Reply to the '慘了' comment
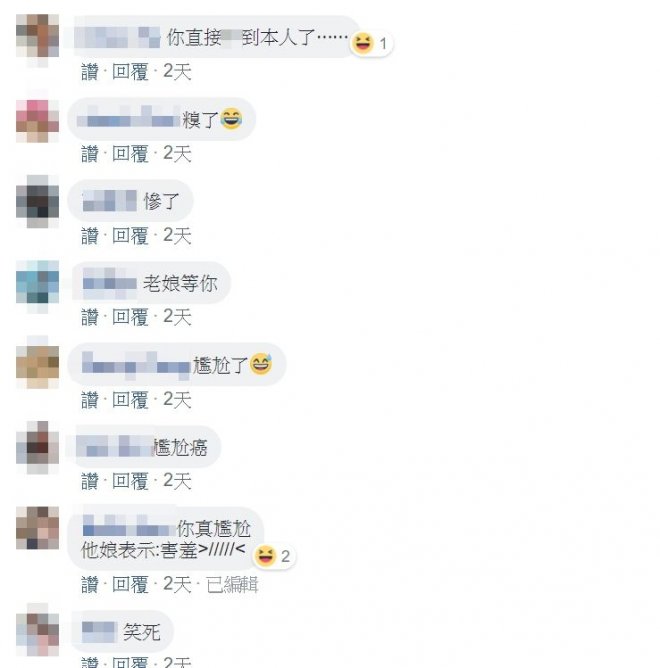This screenshot has height=668, width=660. tap(130, 236)
